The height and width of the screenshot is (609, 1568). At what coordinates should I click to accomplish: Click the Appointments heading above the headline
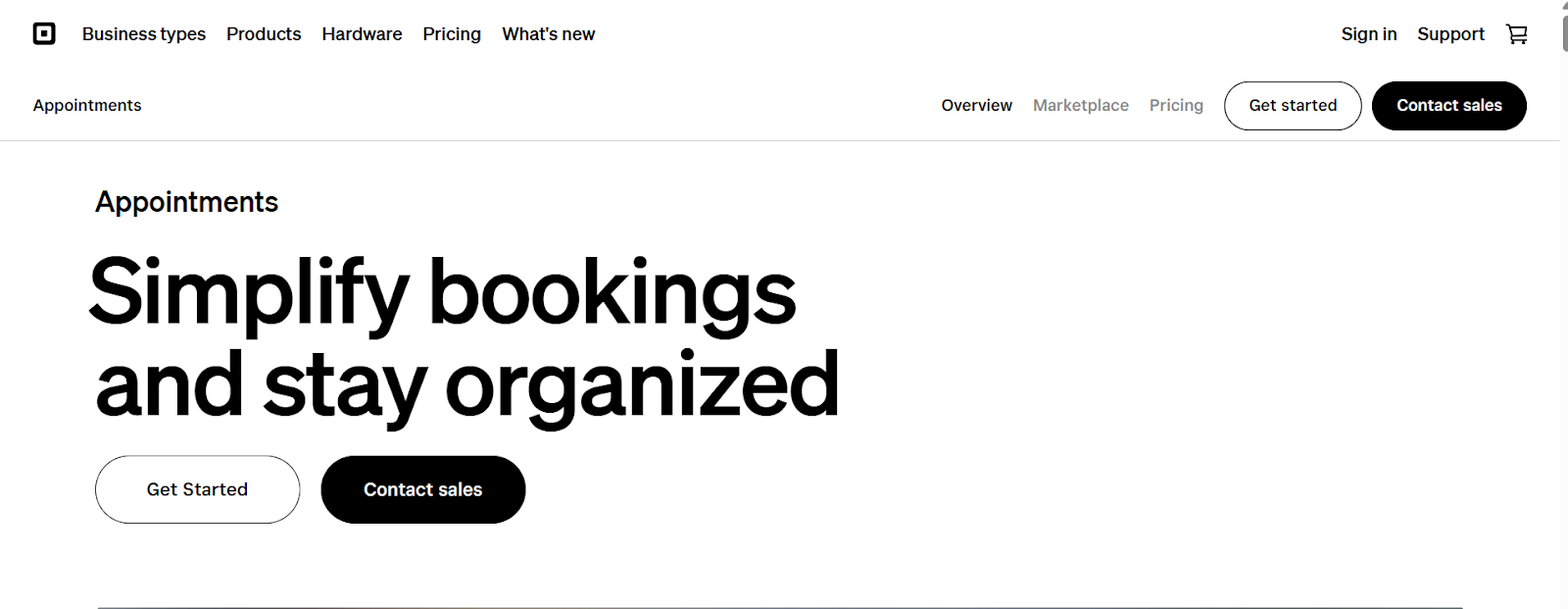(186, 202)
